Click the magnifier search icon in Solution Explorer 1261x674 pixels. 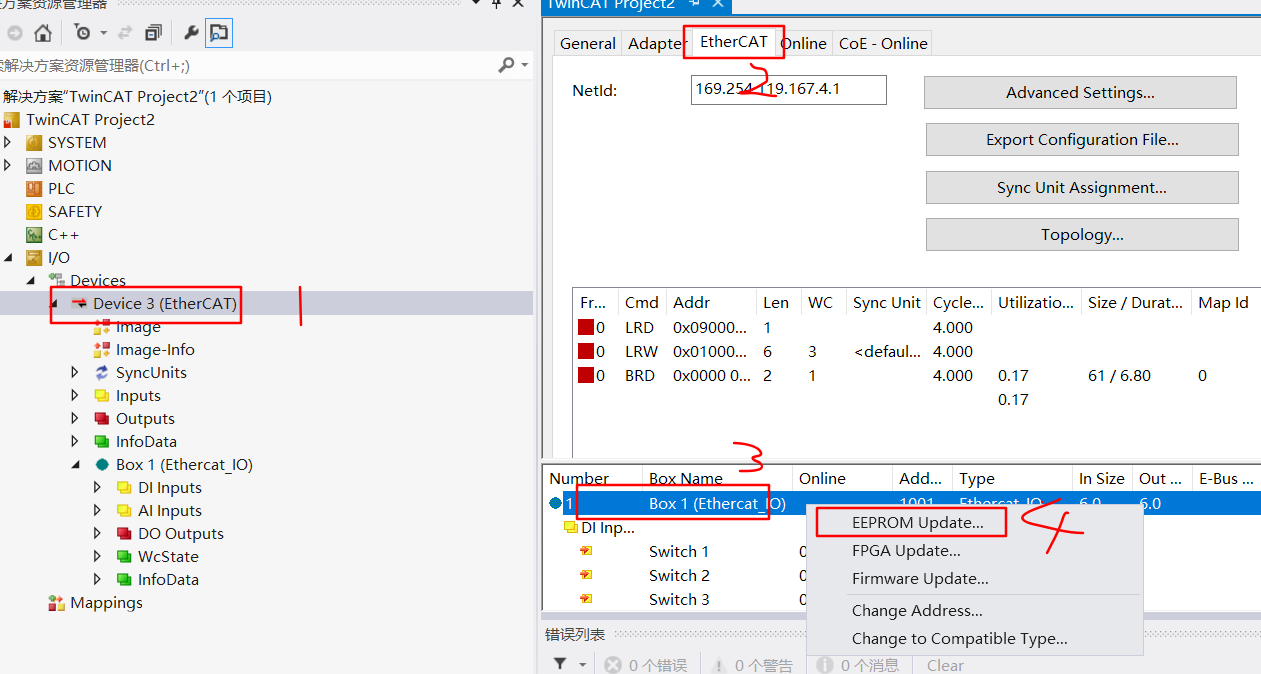click(507, 65)
